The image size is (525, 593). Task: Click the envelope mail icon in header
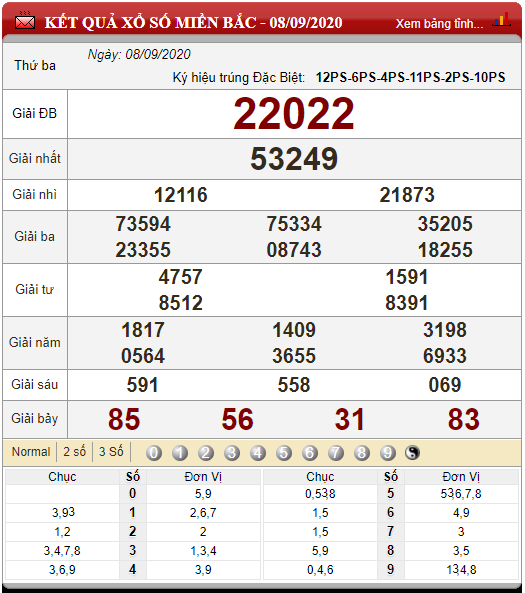25,21
